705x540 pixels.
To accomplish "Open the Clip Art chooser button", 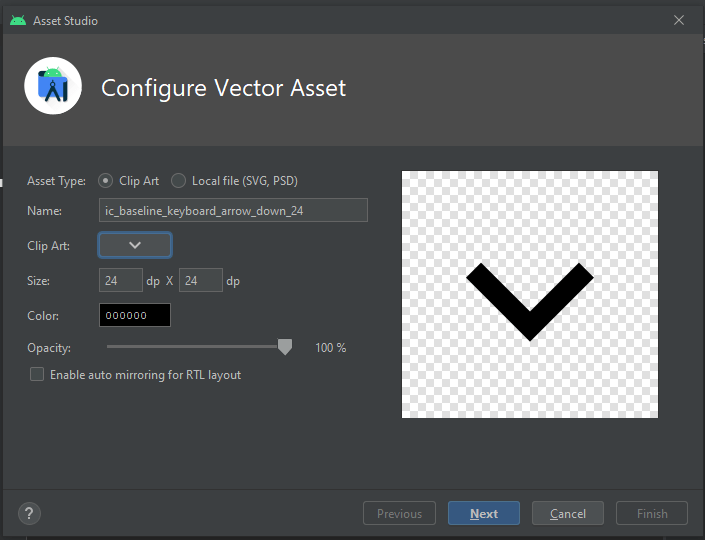I will click(x=135, y=245).
